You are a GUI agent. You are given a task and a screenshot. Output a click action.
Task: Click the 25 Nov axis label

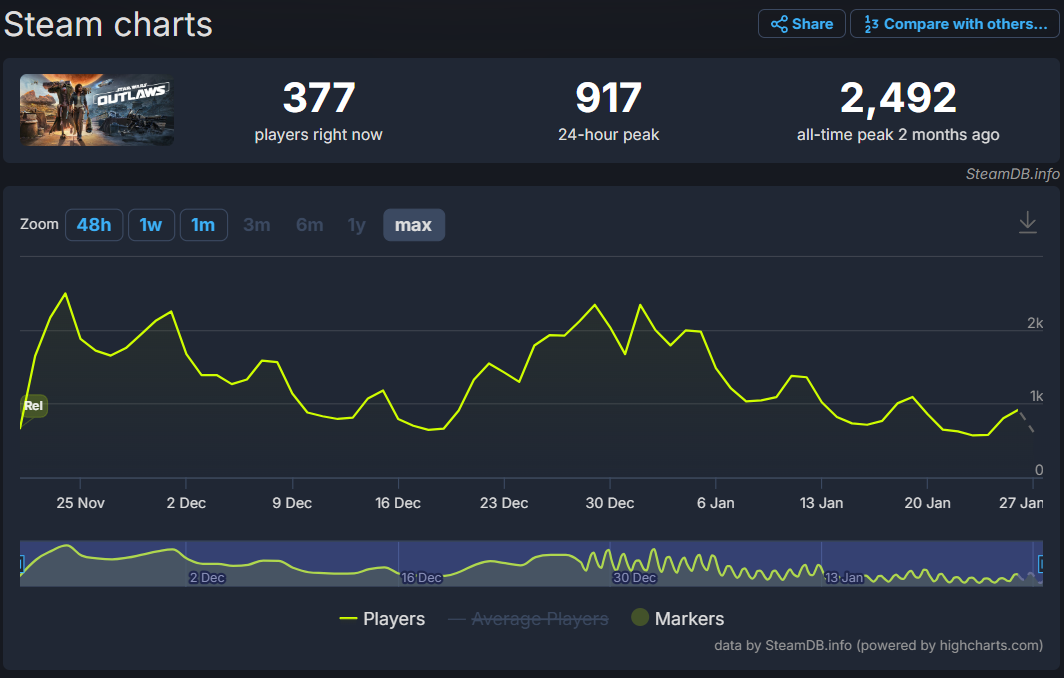tap(80, 503)
